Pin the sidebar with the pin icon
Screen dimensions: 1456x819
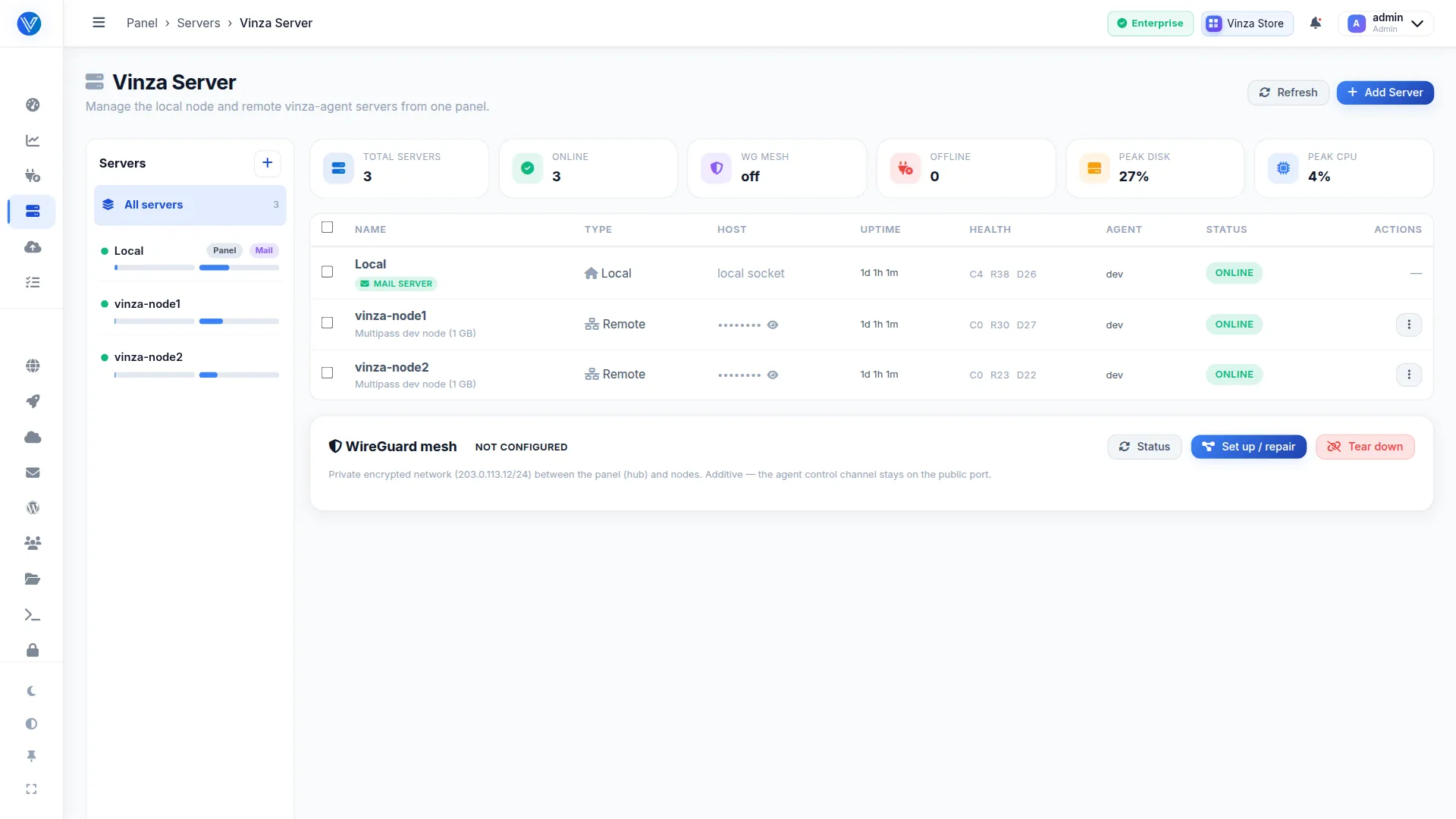31,756
